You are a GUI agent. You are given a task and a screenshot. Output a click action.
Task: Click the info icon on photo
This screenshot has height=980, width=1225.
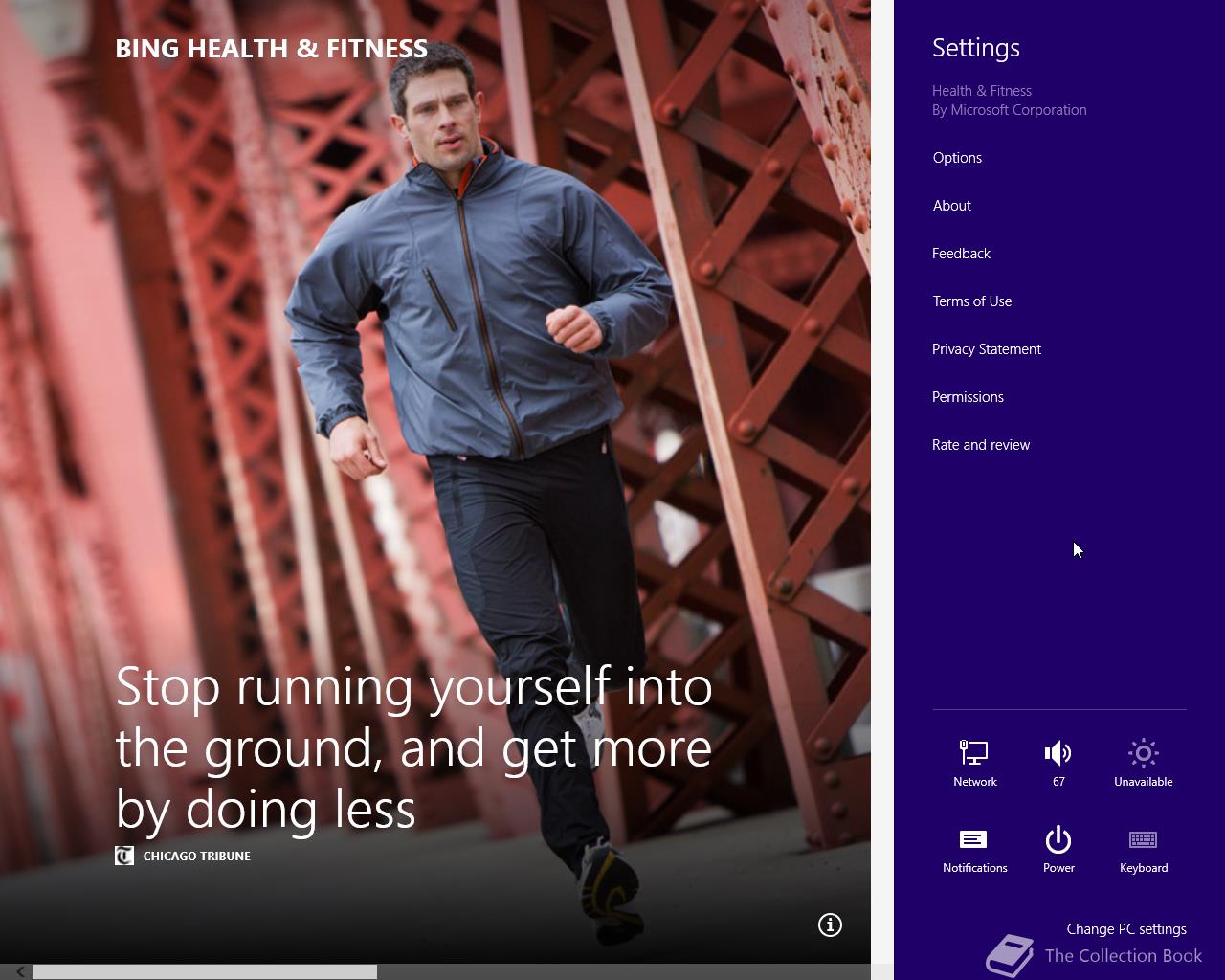point(830,924)
